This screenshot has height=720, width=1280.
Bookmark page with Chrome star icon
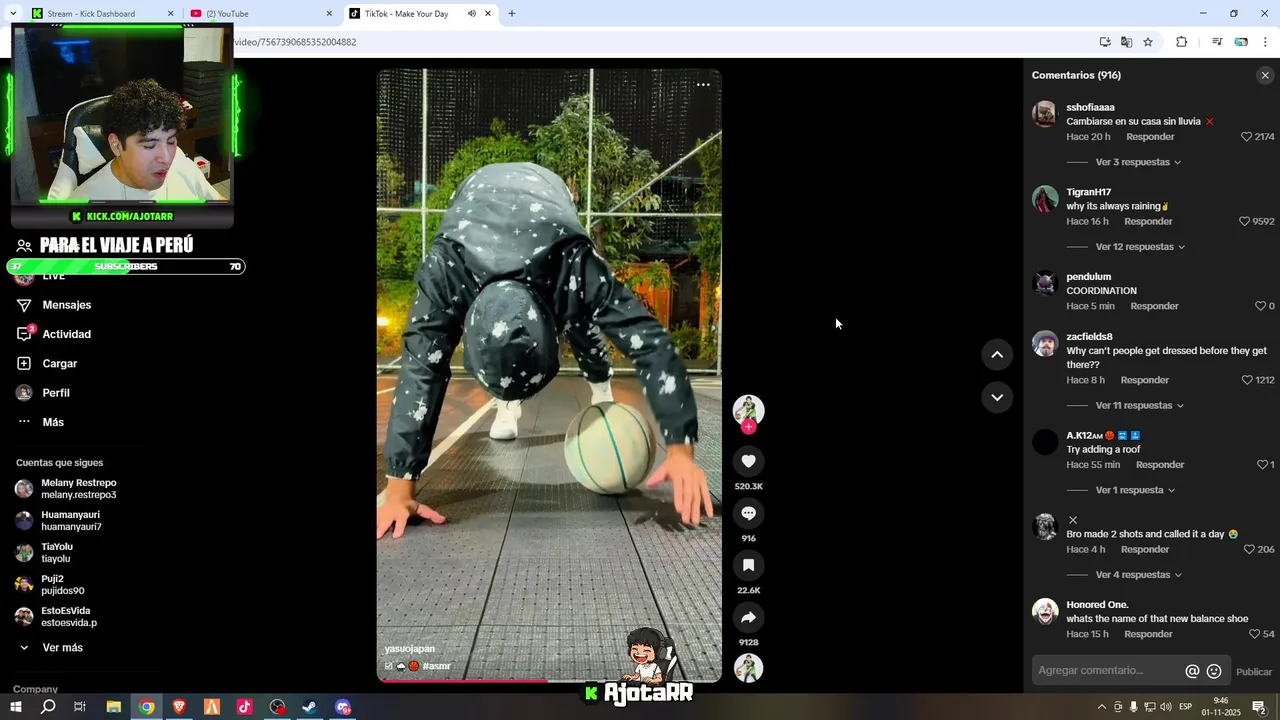pyautogui.click(x=1148, y=42)
